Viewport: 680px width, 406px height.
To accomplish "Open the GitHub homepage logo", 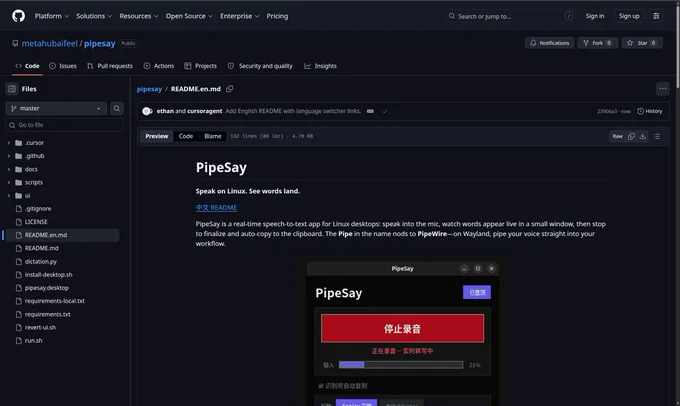I will click(18, 16).
